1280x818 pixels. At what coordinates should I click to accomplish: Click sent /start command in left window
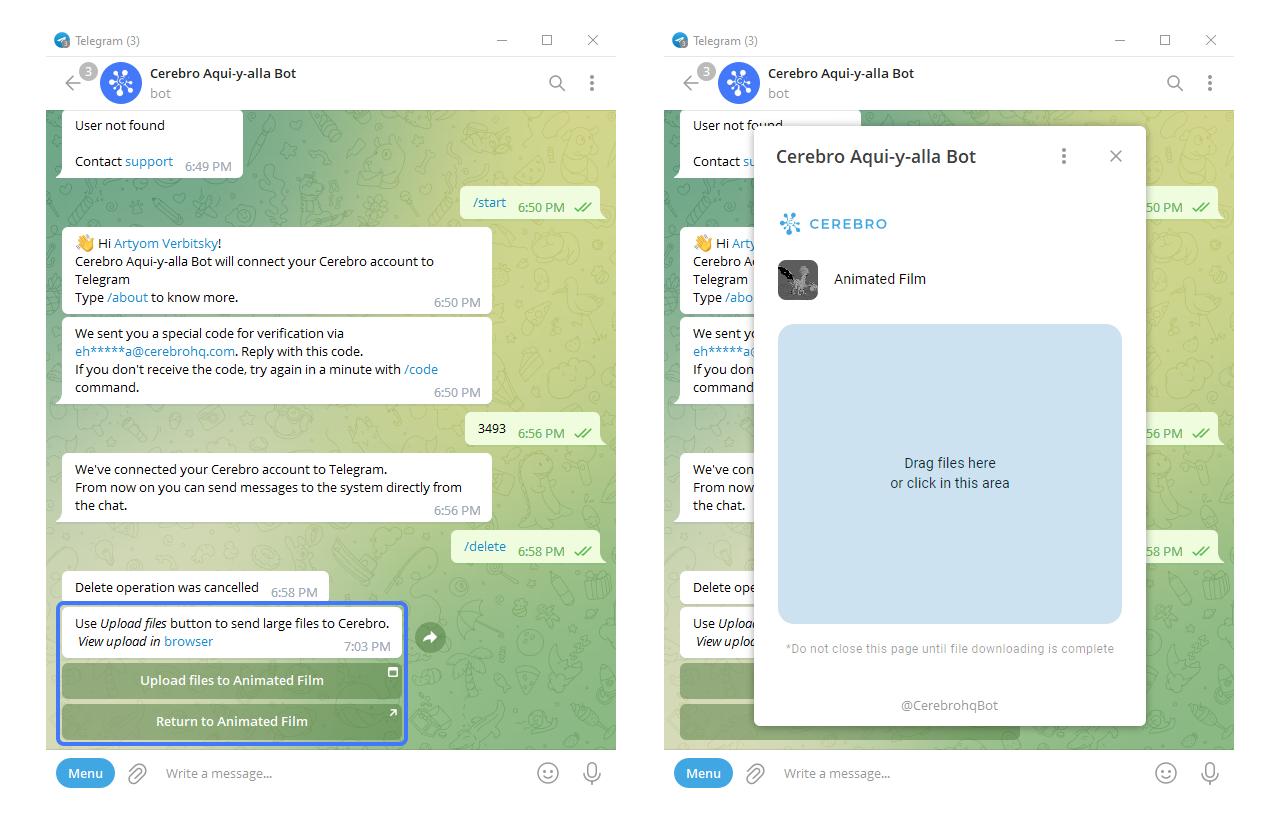coord(490,203)
